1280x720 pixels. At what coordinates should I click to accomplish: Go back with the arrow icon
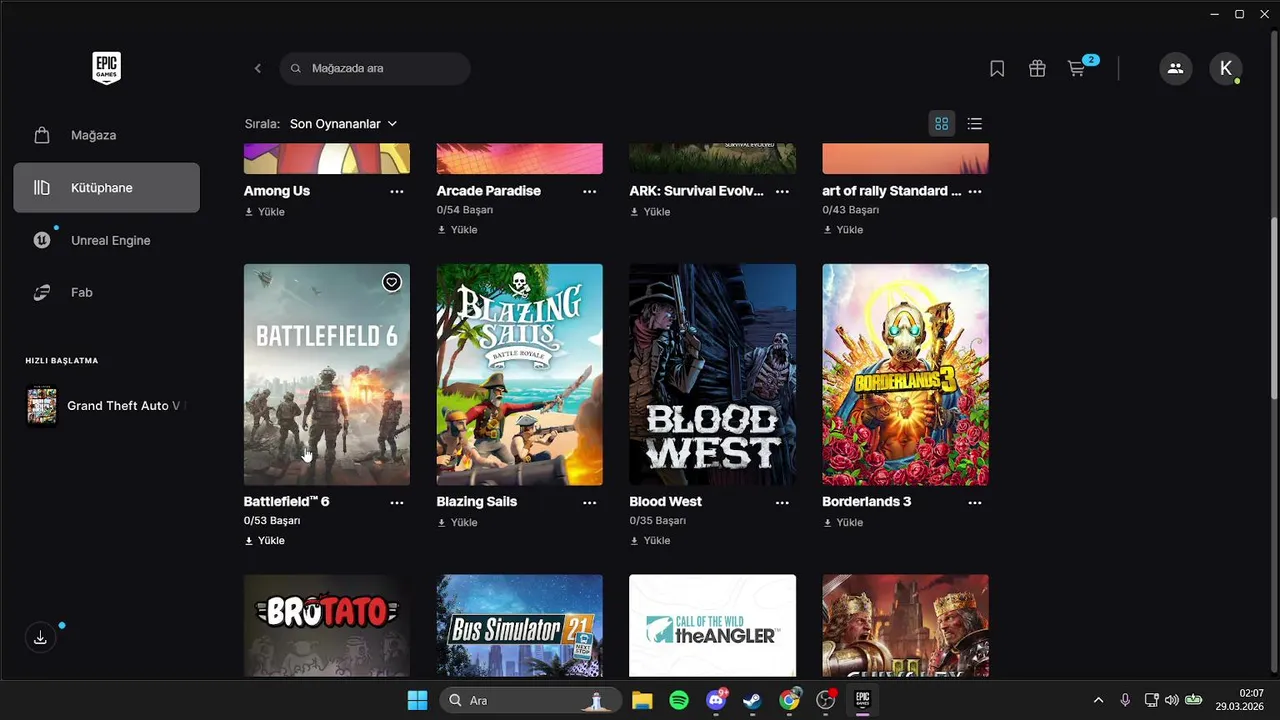click(x=258, y=68)
